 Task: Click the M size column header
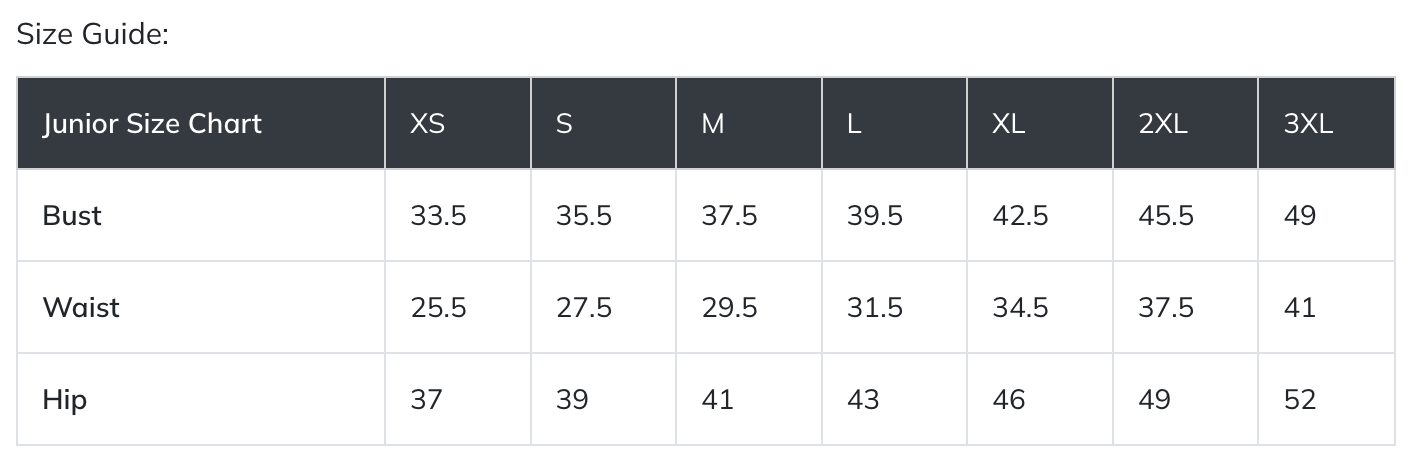pyautogui.click(x=713, y=124)
